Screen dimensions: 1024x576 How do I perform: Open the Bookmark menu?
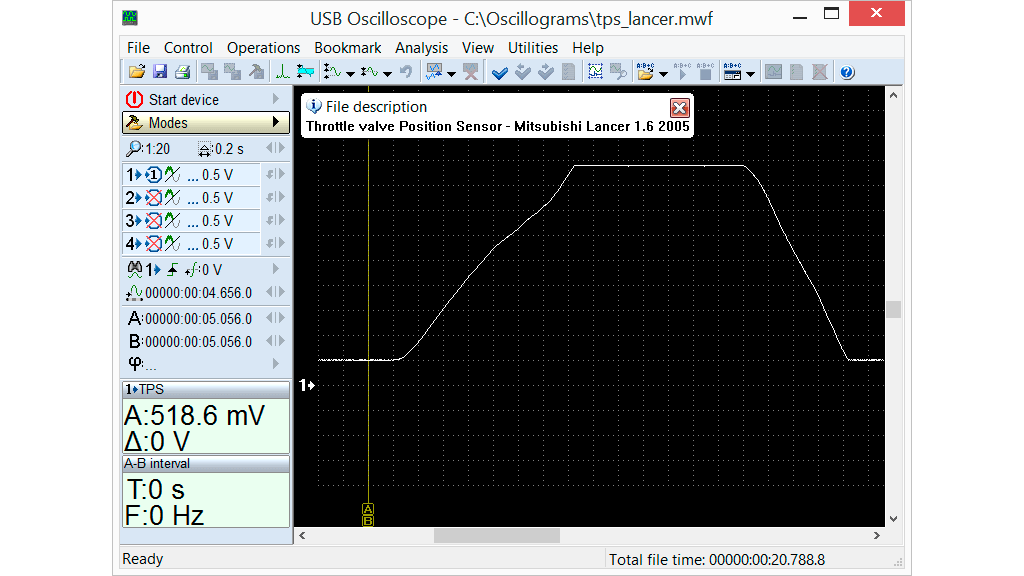coord(347,48)
